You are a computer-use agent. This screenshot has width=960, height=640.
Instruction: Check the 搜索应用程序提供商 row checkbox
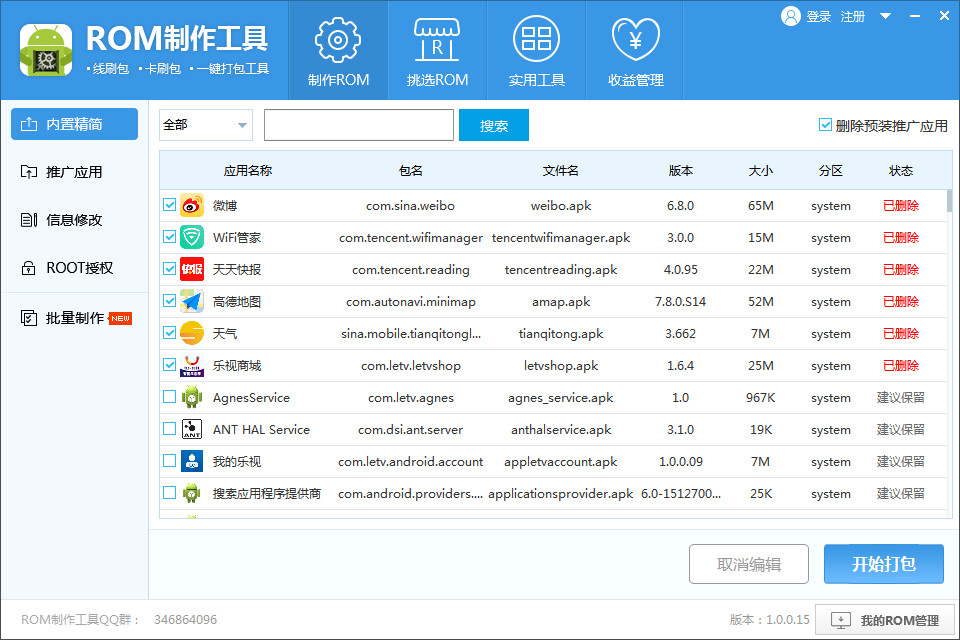coord(170,492)
